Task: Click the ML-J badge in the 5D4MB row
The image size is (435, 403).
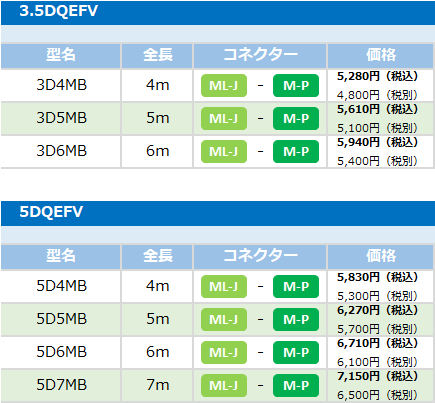Action: click(x=224, y=286)
